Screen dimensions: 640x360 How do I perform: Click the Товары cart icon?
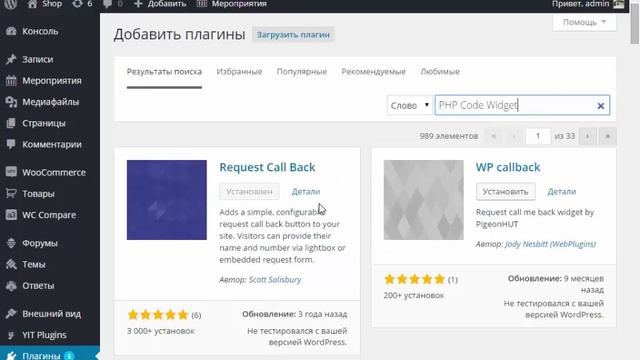tap(11, 193)
